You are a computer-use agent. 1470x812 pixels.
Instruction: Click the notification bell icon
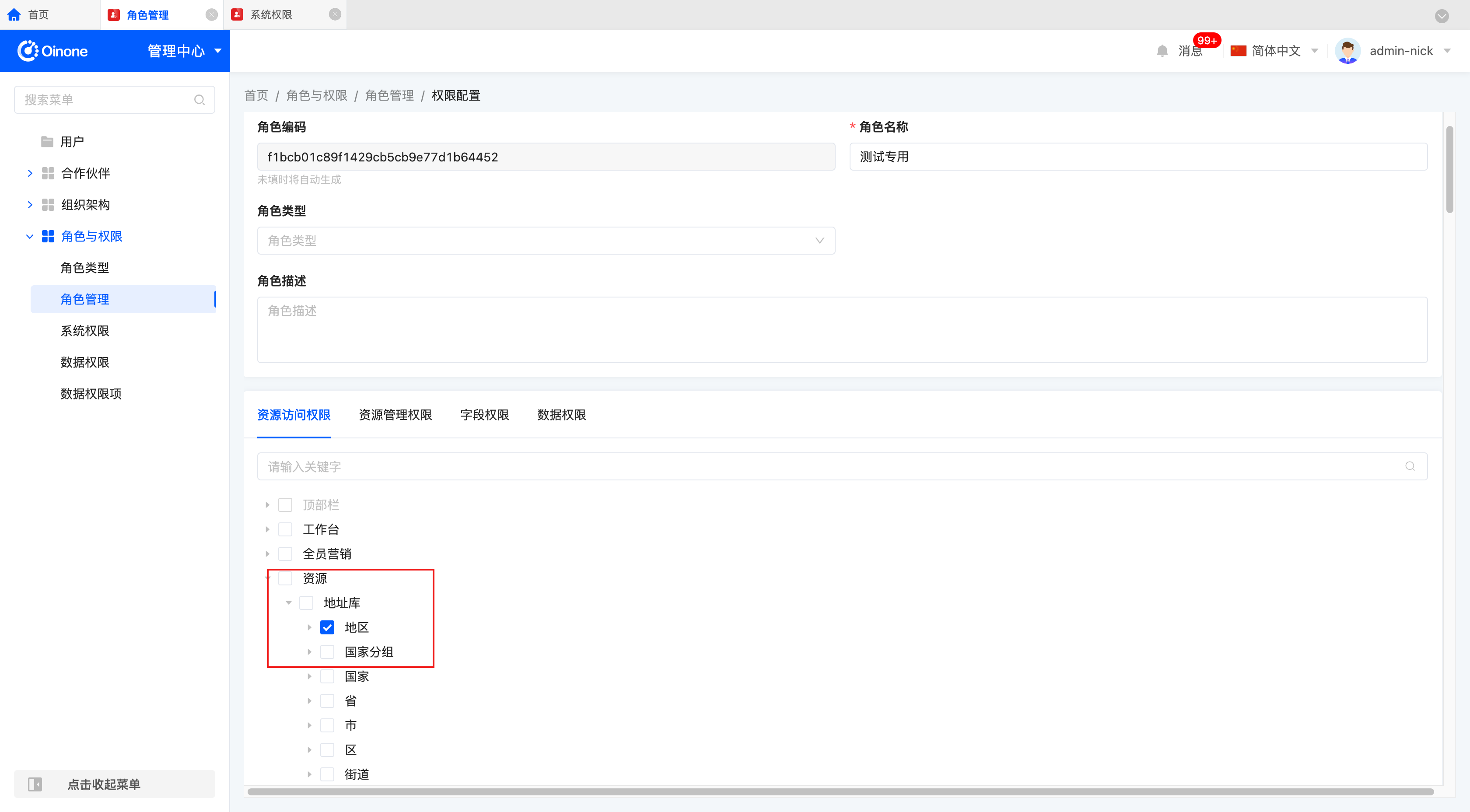tap(1162, 51)
